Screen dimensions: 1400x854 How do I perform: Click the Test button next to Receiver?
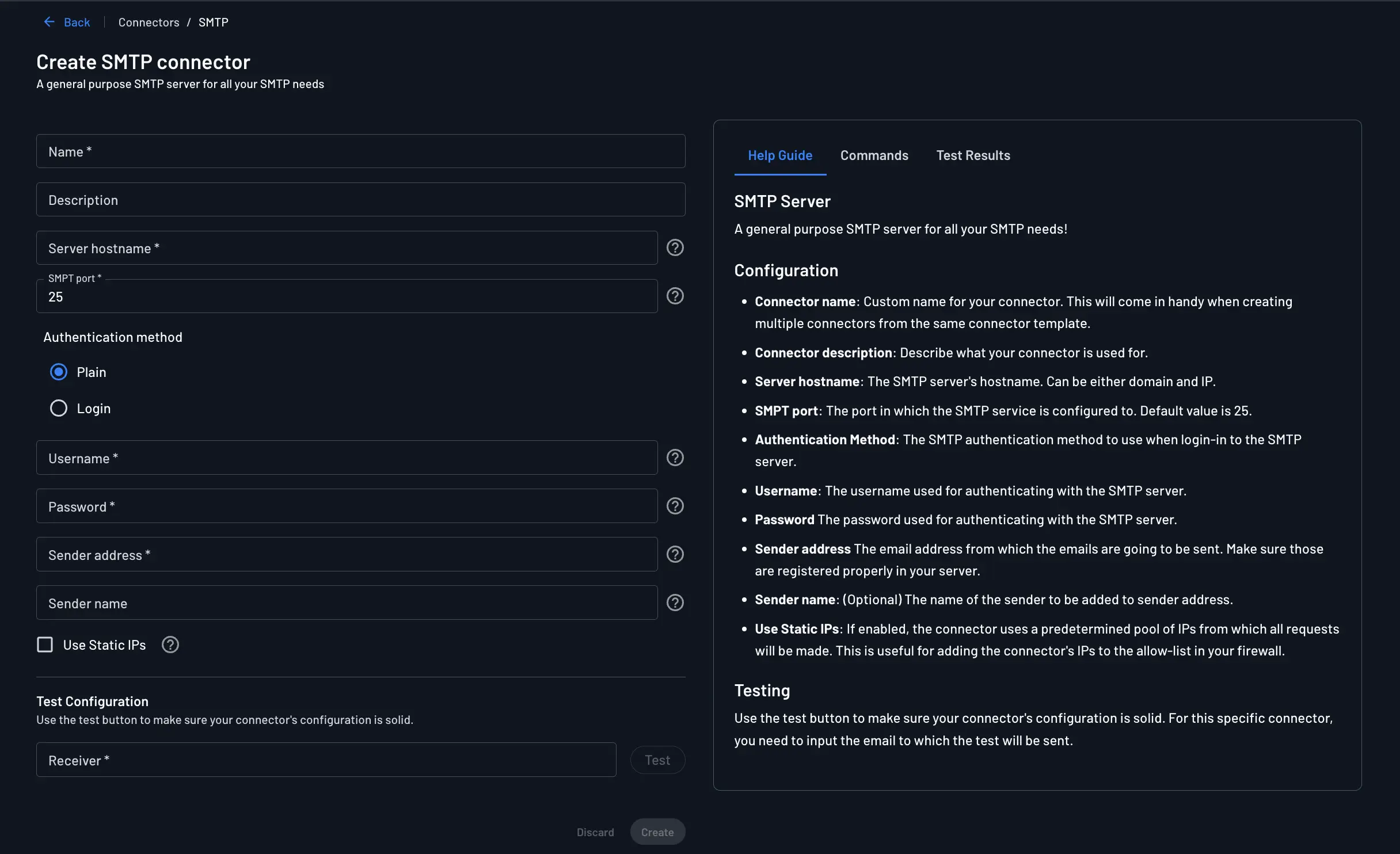point(657,760)
